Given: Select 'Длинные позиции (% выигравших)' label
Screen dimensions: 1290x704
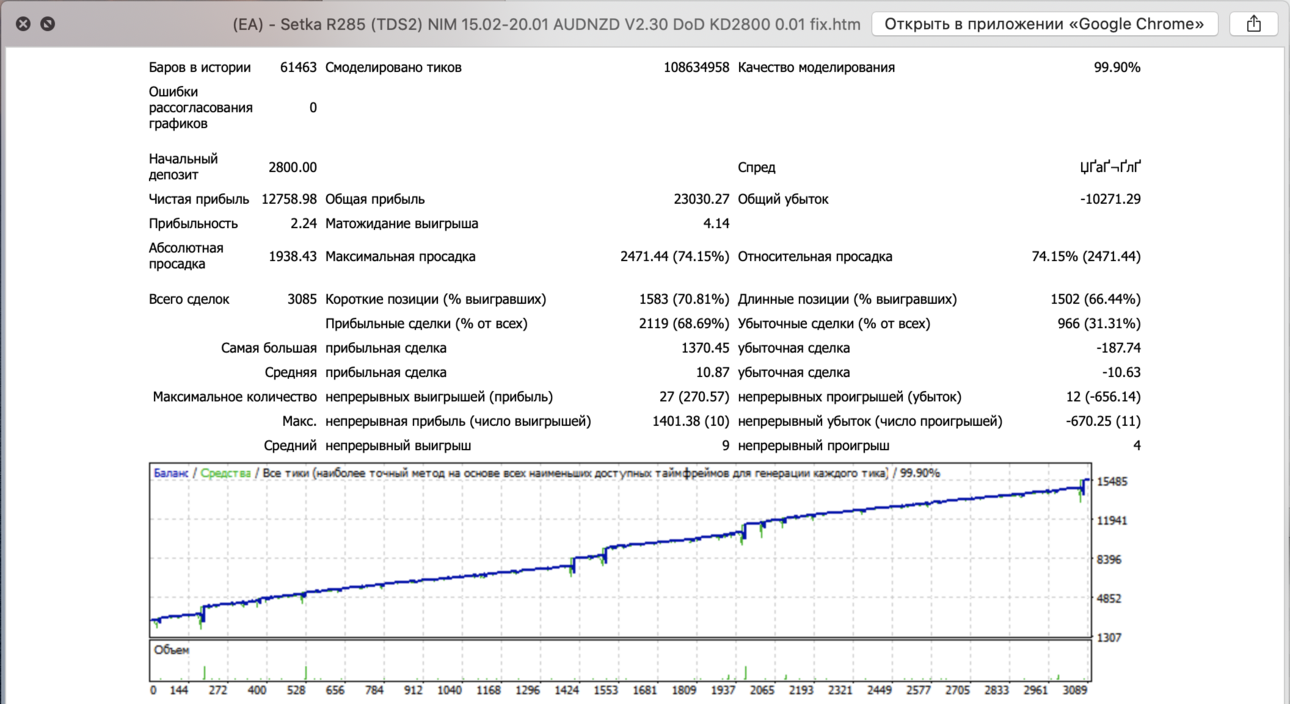Looking at the screenshot, I should click(x=847, y=299).
